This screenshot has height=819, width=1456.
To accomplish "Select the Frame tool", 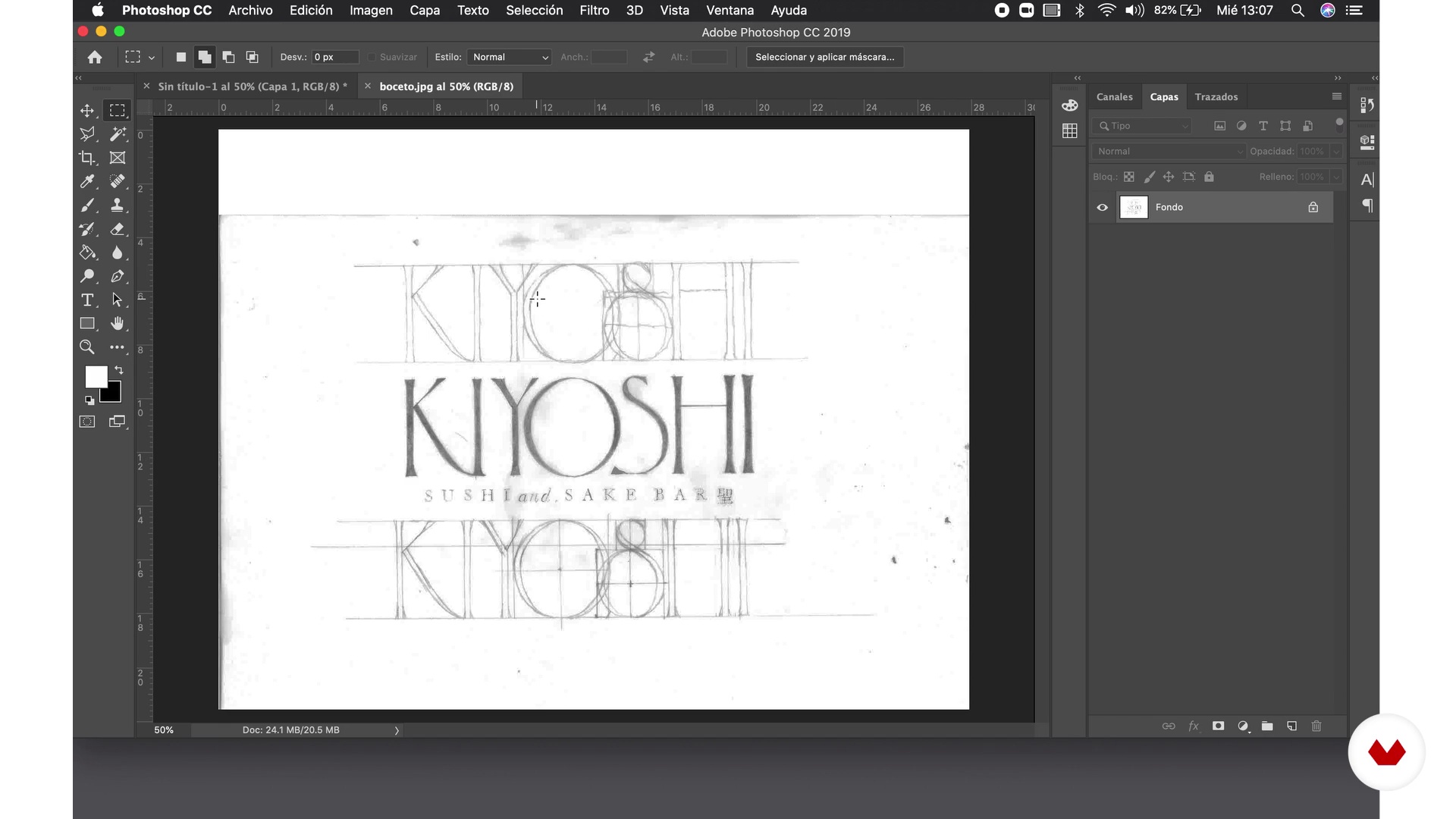I will coord(117,158).
